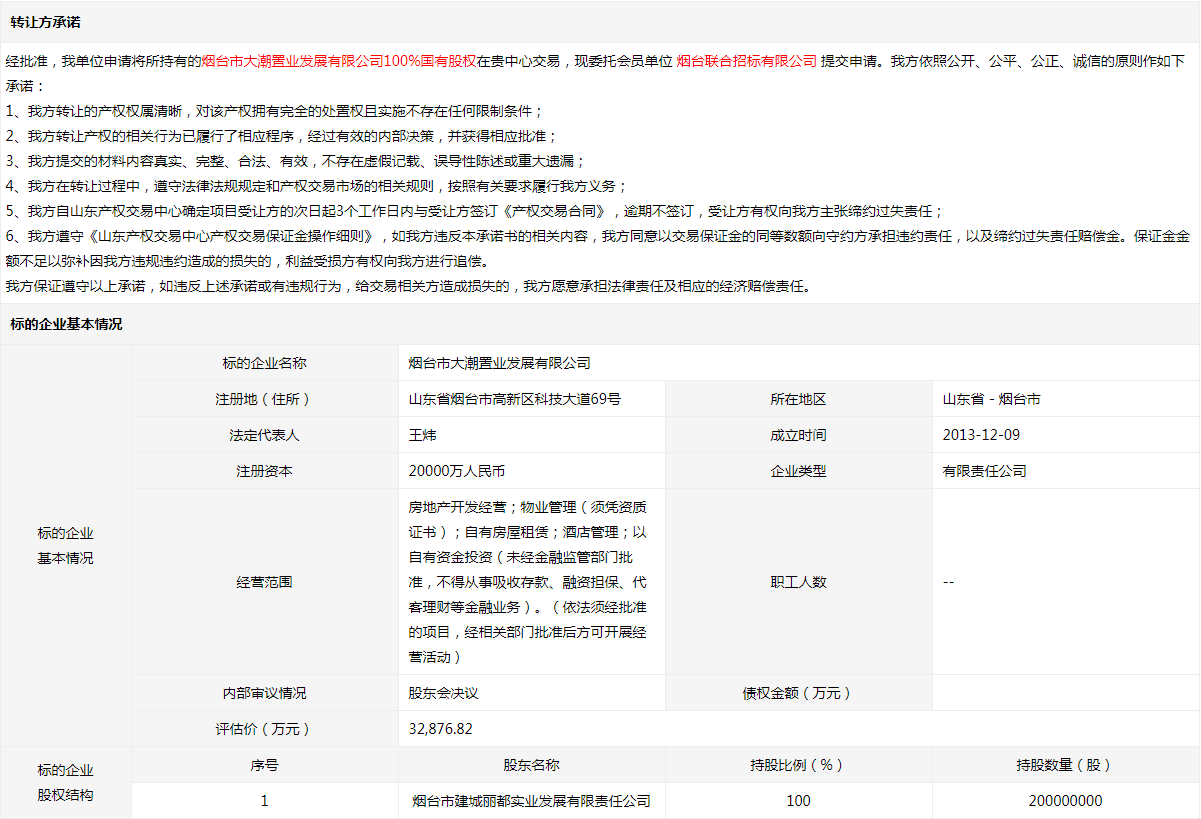
Task: Select the 标的企业名称 label cell
Action: point(265,363)
